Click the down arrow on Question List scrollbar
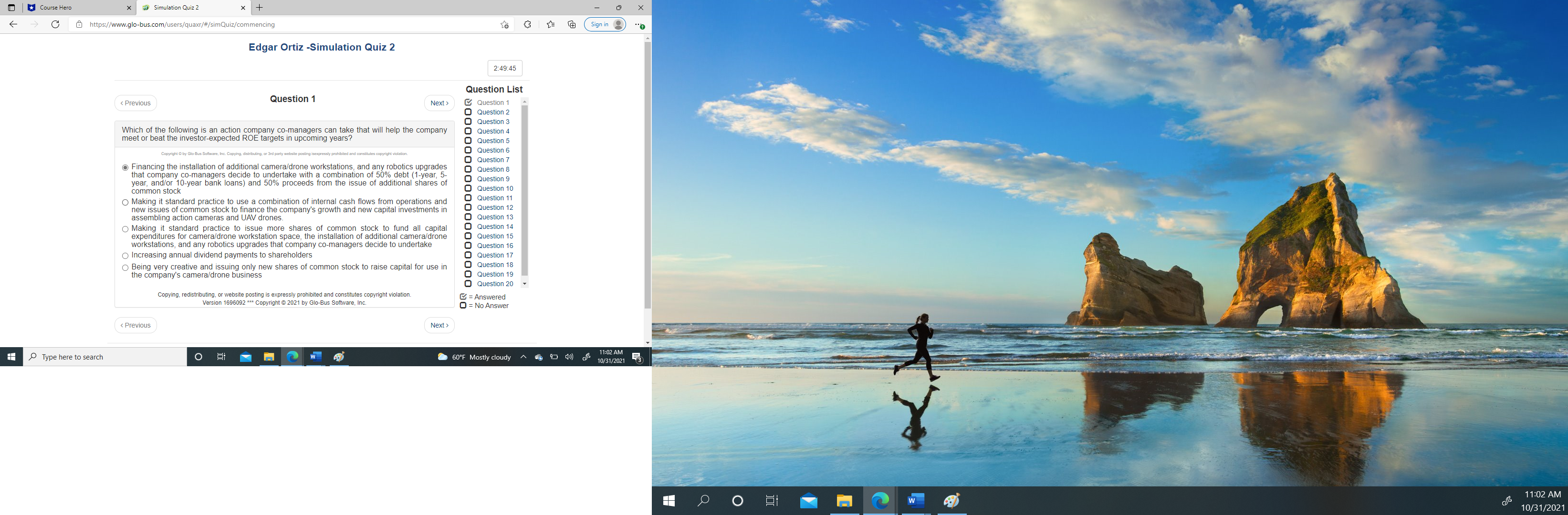1568x515 pixels. tap(523, 283)
